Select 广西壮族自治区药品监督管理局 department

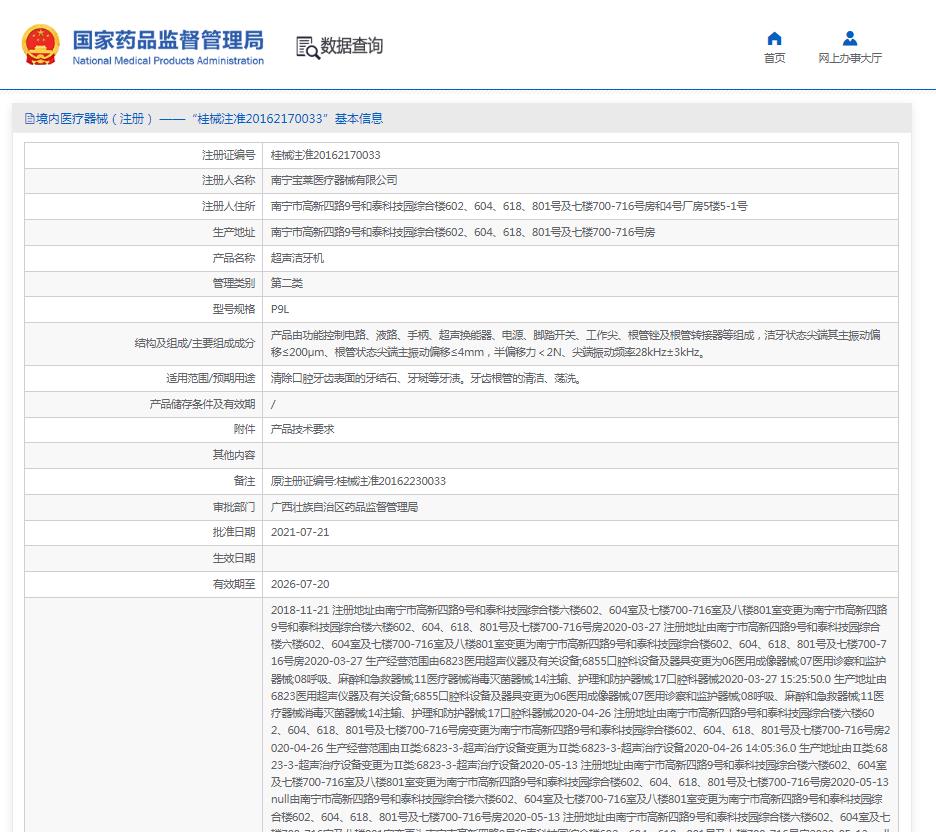pos(344,507)
